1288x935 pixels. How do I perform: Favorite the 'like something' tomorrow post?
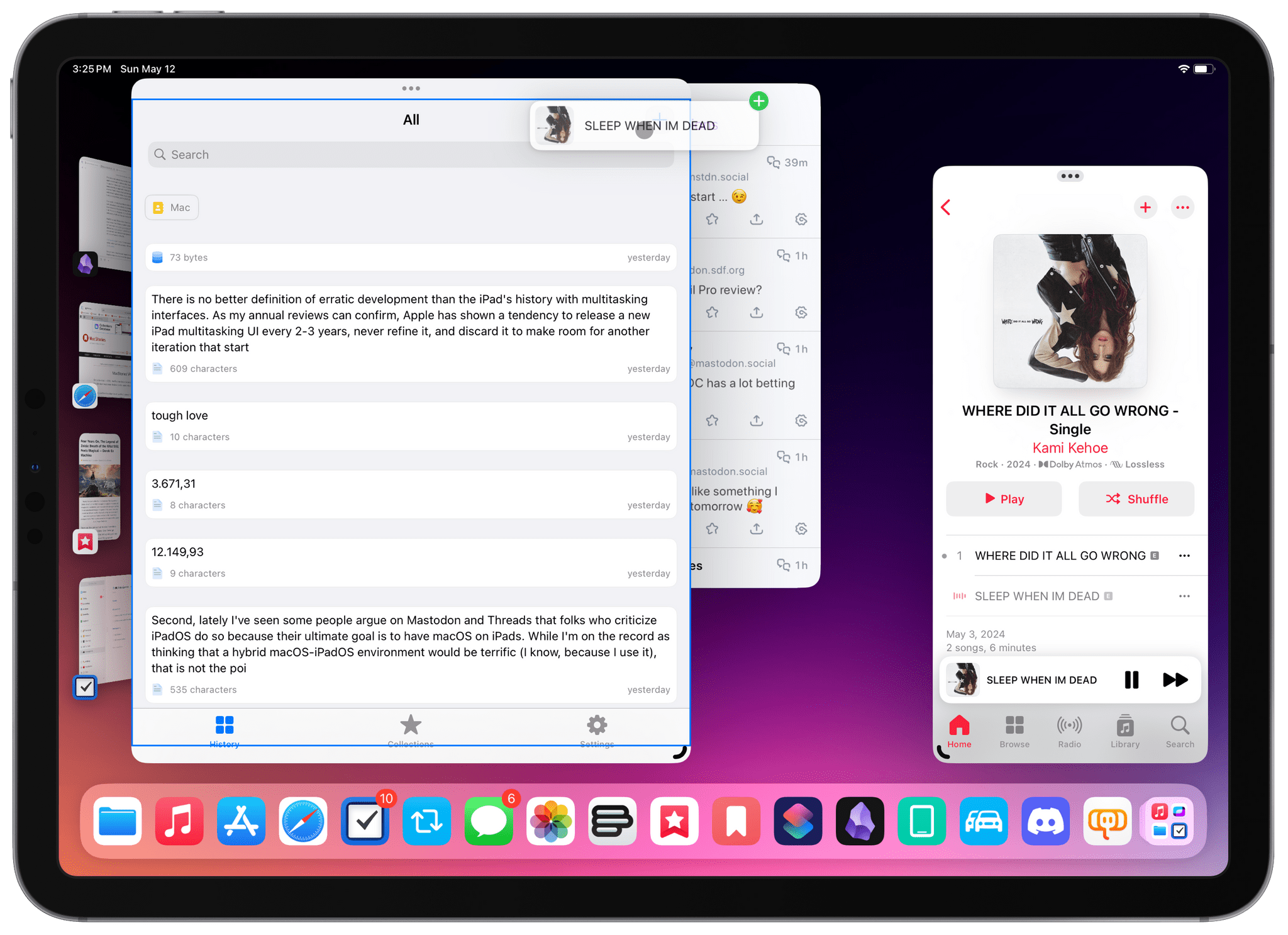tap(712, 529)
